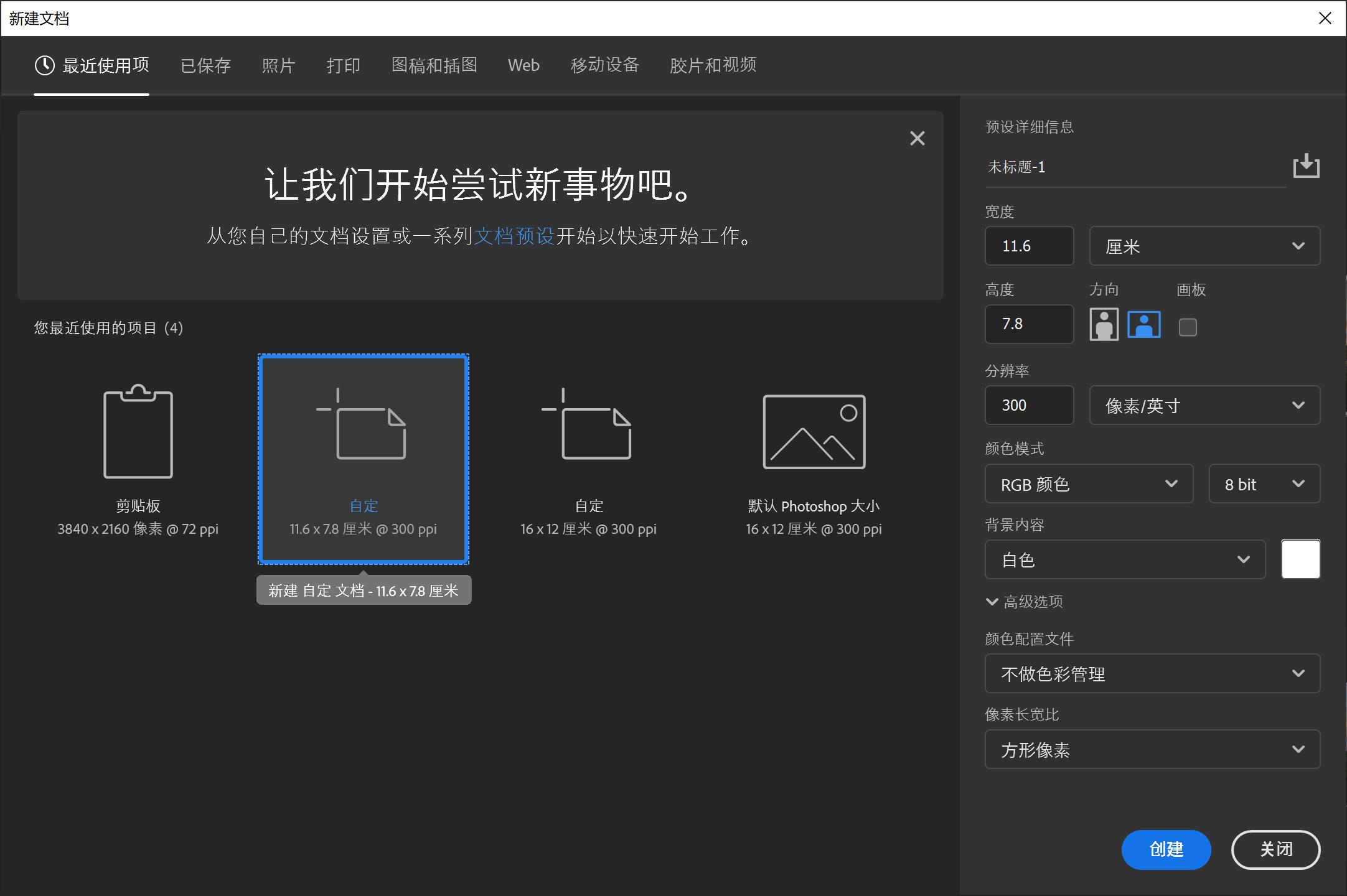Switch to the 照片 tab
This screenshot has width=1347, height=896.
(x=278, y=65)
